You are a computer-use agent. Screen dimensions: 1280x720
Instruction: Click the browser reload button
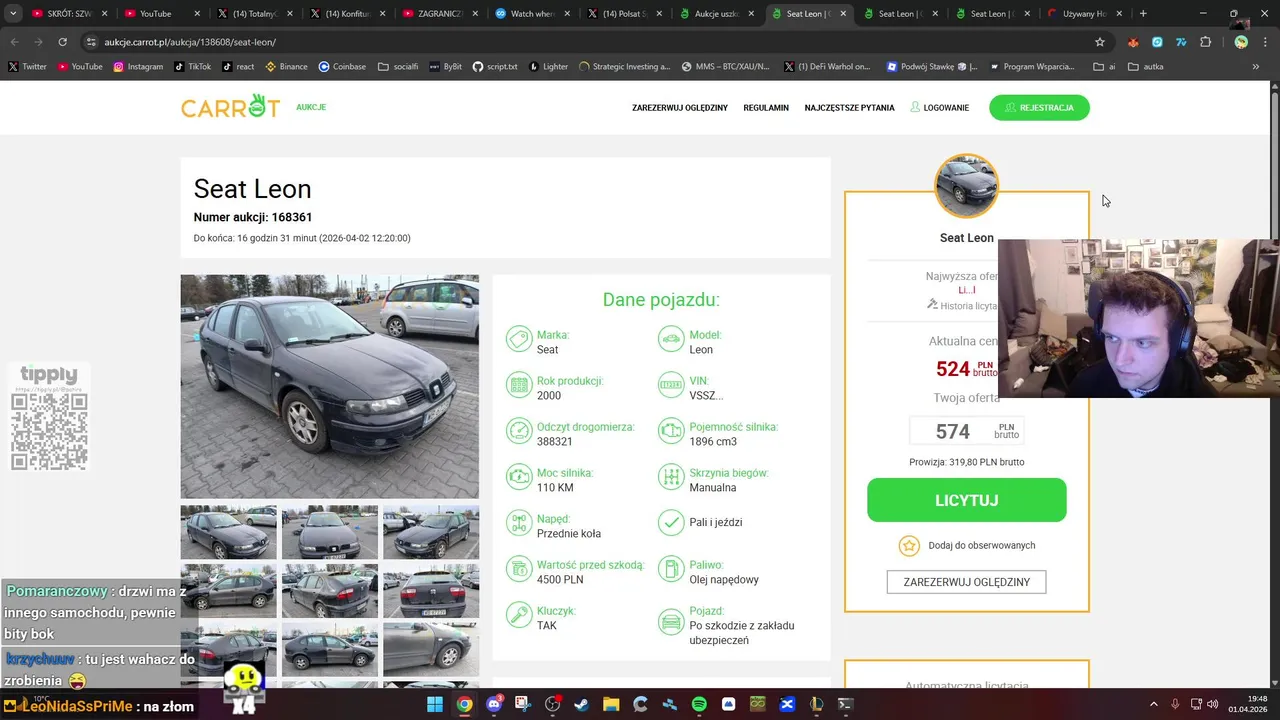click(x=62, y=42)
